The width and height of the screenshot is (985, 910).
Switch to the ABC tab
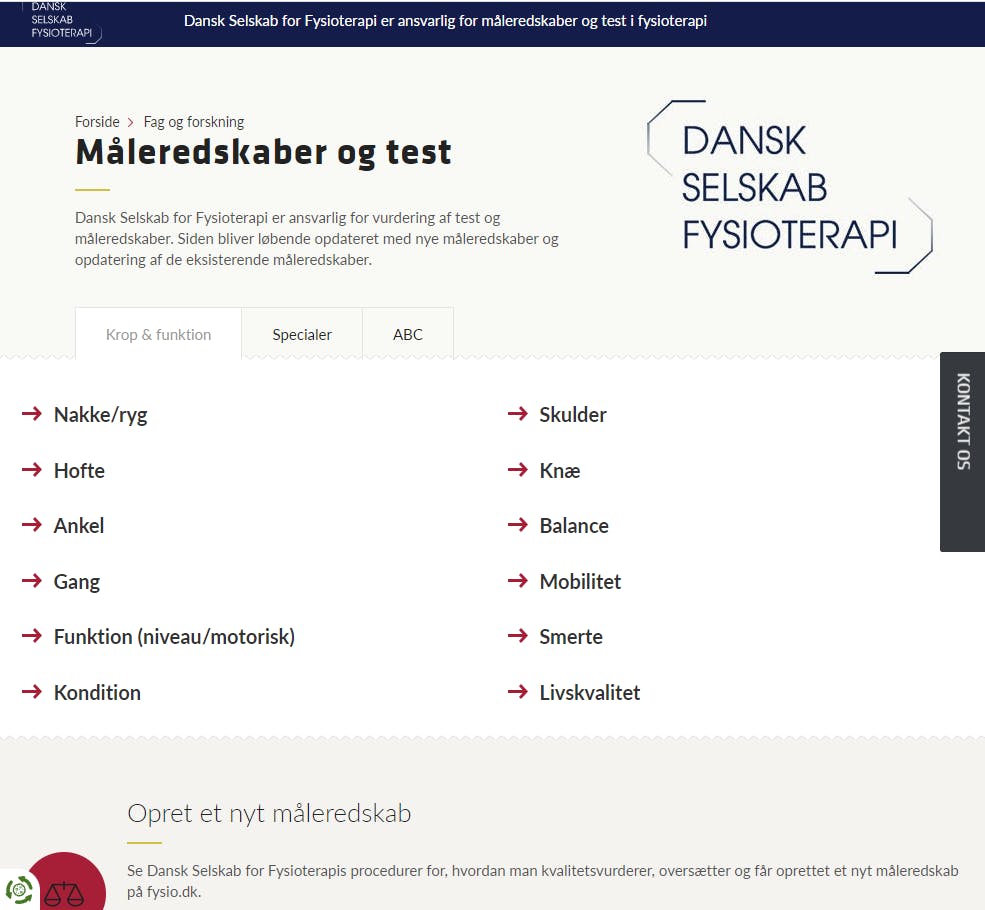pyautogui.click(x=408, y=334)
